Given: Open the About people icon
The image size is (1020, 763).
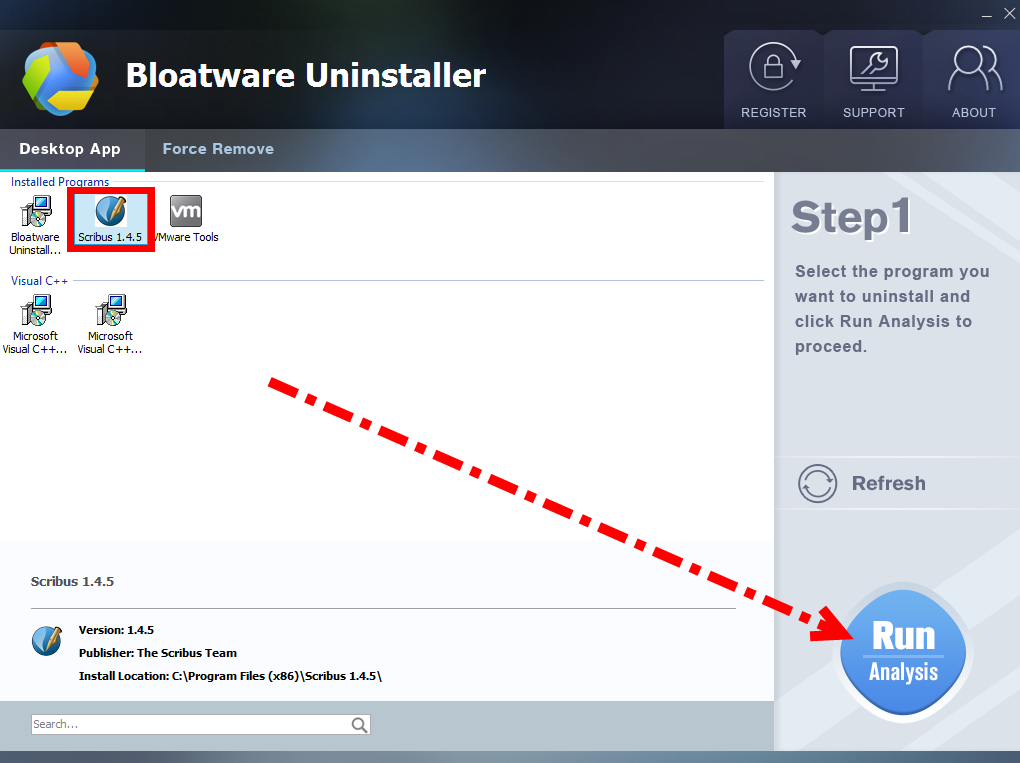Looking at the screenshot, I should [x=974, y=68].
